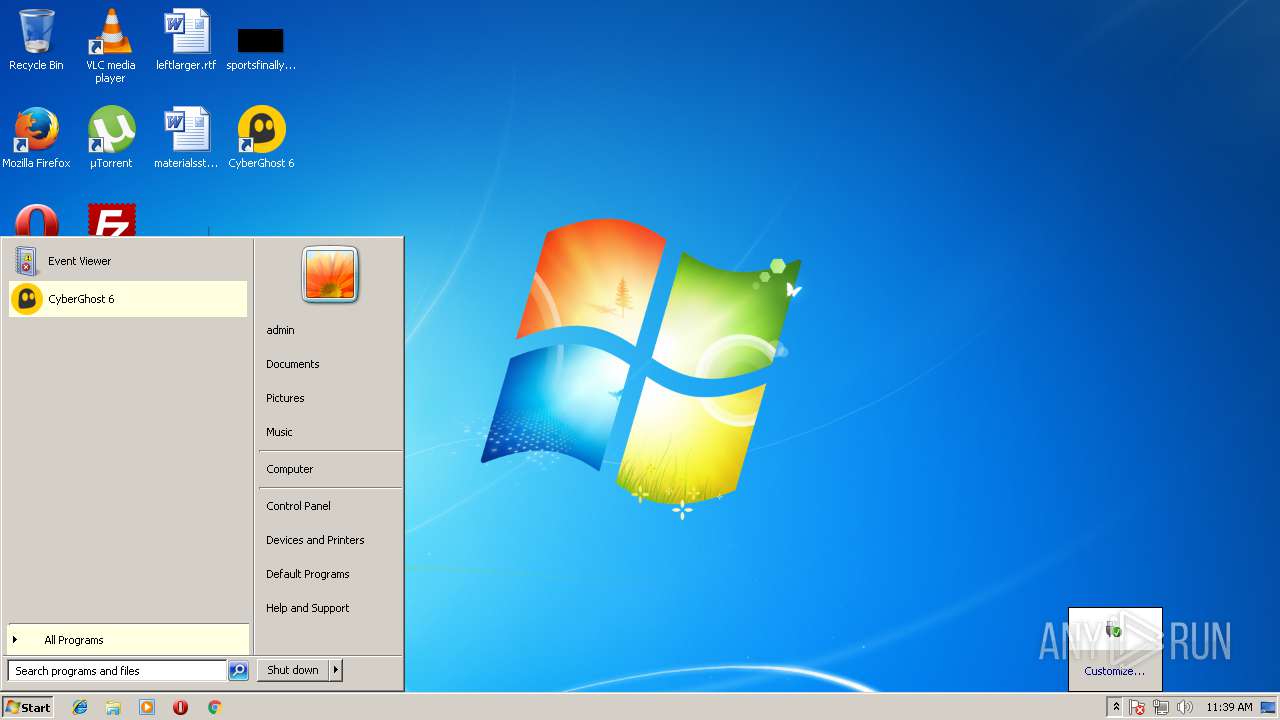The image size is (1280, 720).
Task: Open Windows Media Player from the taskbar
Action: point(147,707)
